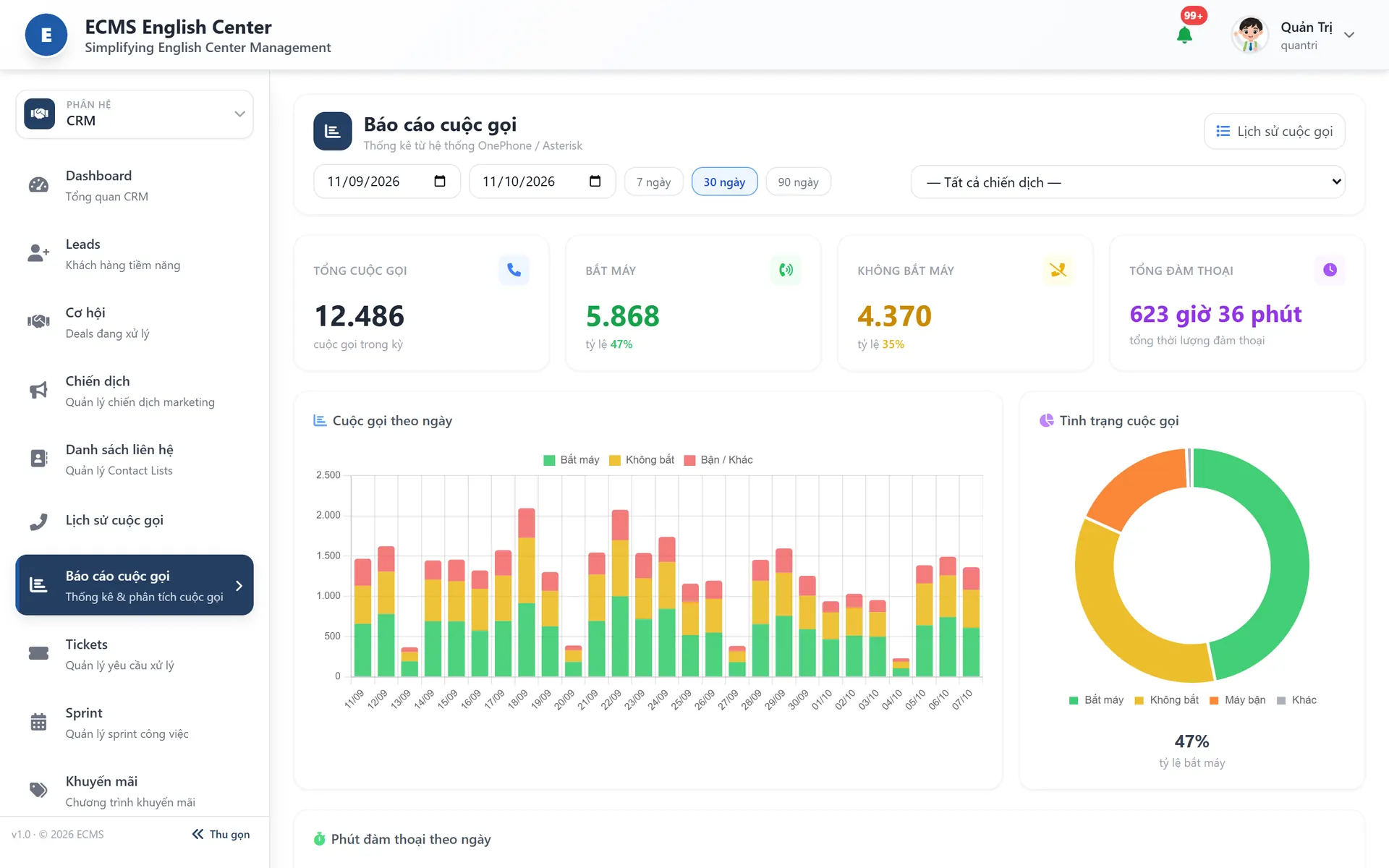Click the Sprint calendar icon in the sidebar

coord(38,722)
